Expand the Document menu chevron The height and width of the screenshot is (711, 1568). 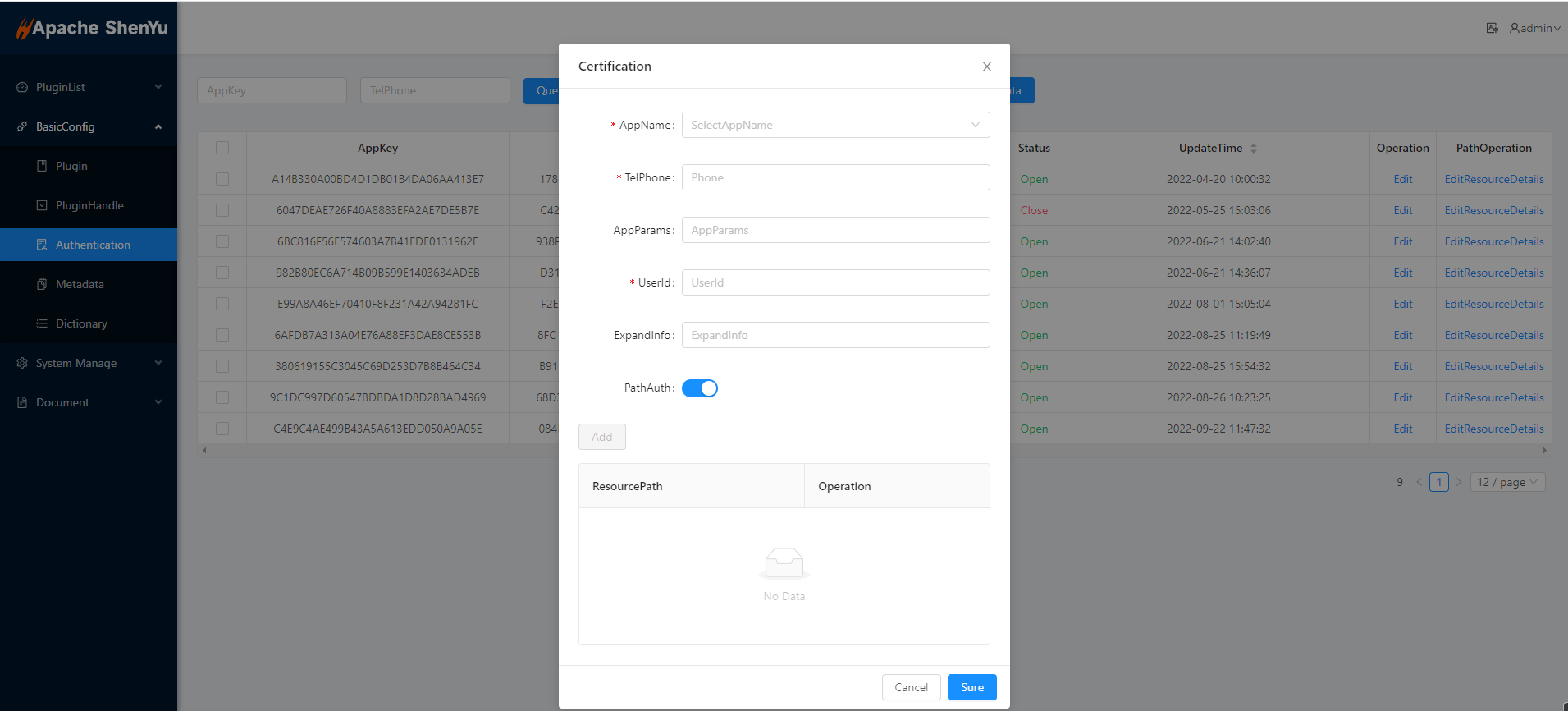pos(158,402)
